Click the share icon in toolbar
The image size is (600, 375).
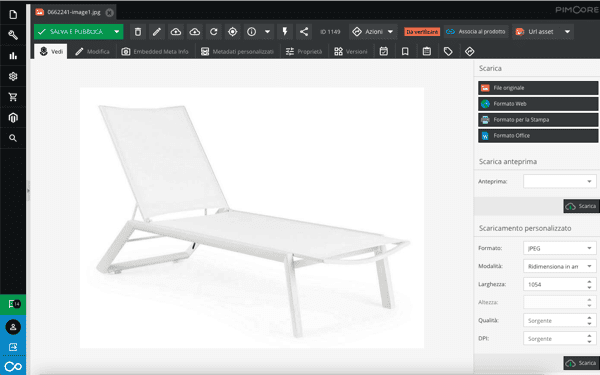tap(304, 32)
